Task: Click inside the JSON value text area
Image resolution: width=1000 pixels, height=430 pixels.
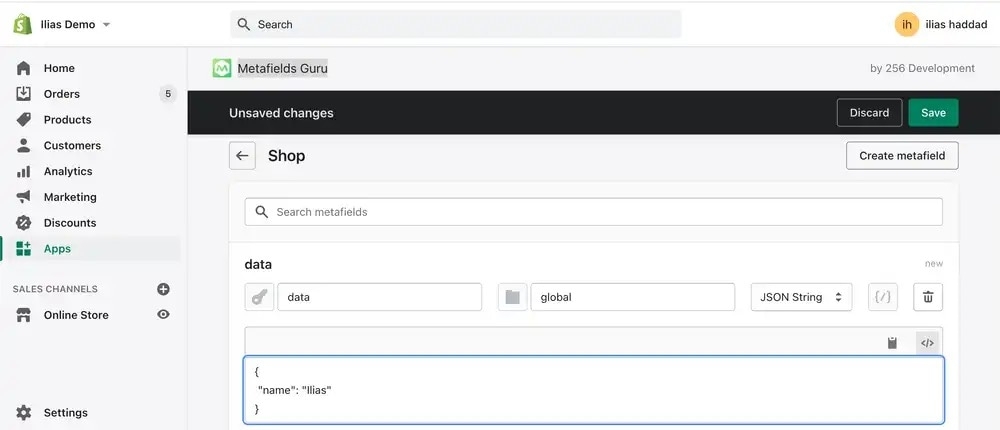Action: pos(593,390)
